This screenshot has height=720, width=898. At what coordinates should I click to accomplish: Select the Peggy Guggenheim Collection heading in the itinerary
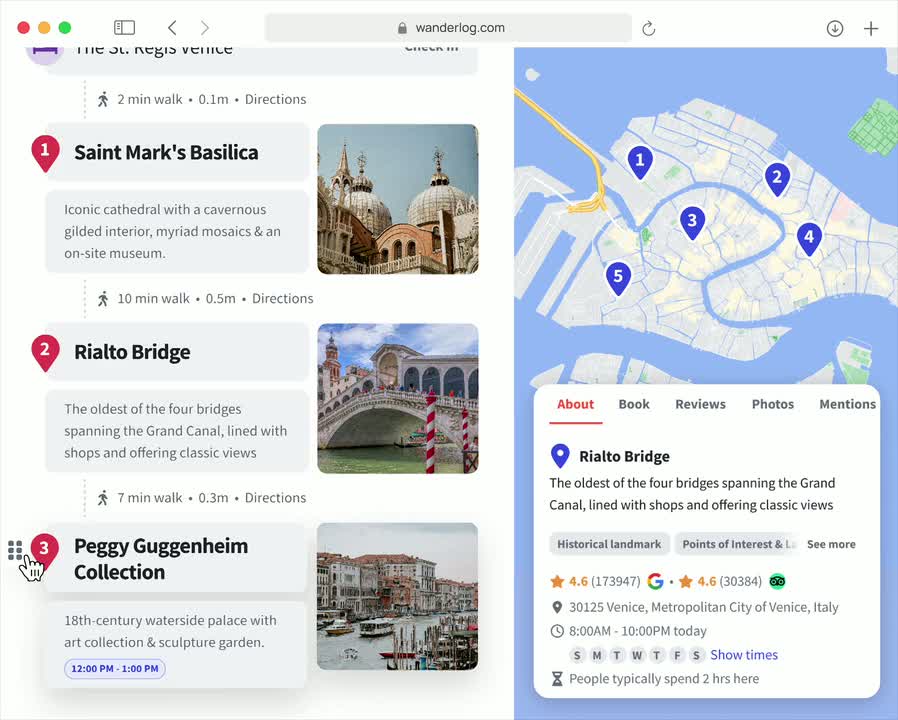click(x=161, y=558)
